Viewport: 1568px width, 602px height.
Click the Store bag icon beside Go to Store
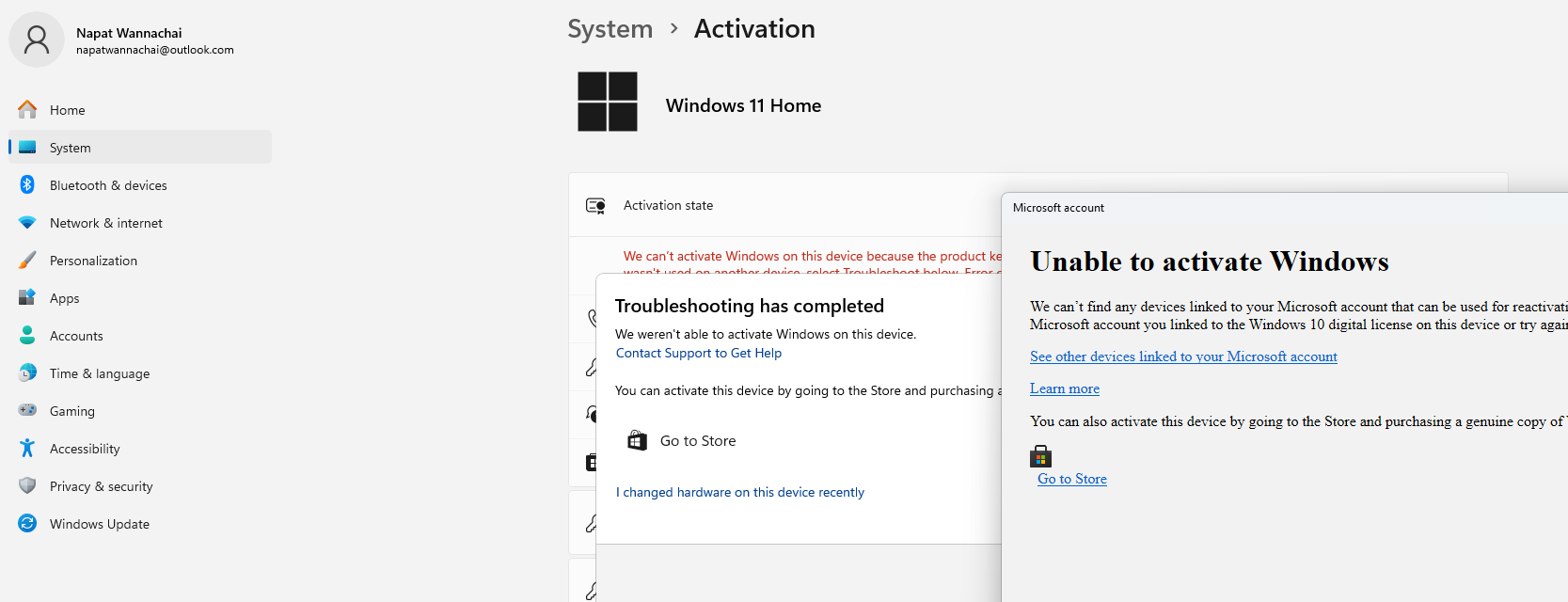pos(637,440)
